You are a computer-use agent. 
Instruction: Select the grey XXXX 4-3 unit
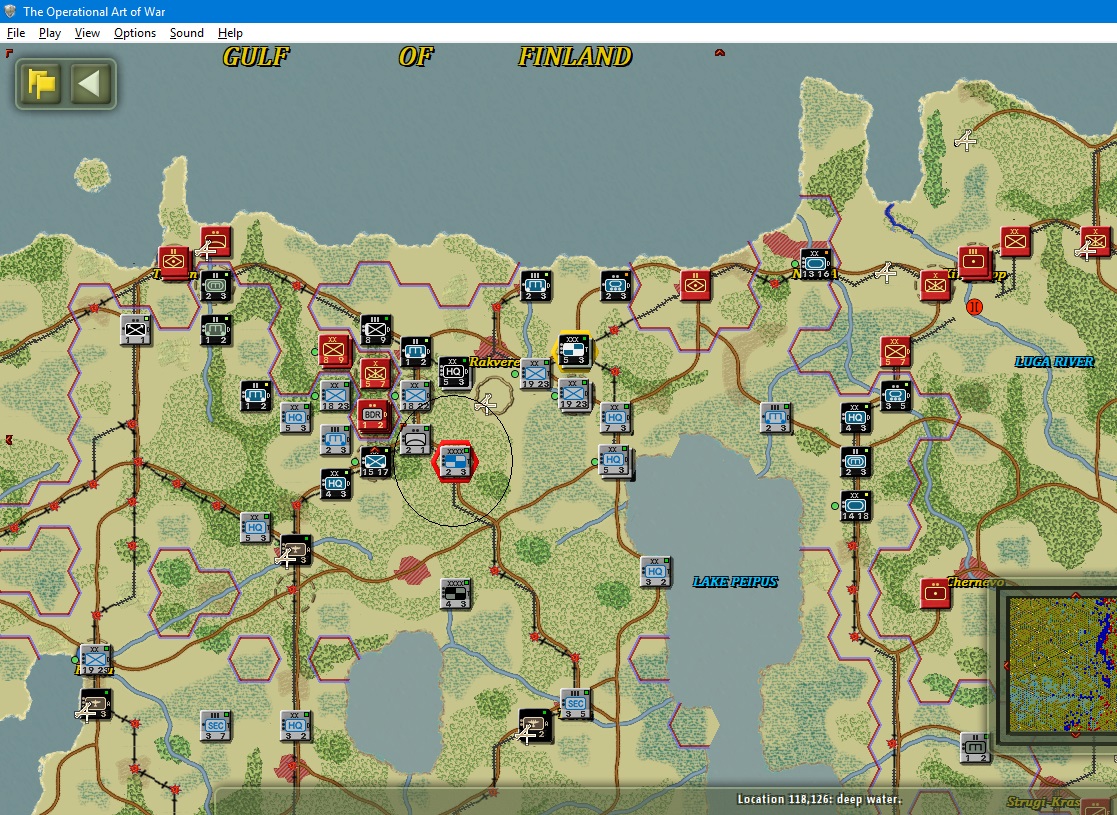[x=455, y=593]
